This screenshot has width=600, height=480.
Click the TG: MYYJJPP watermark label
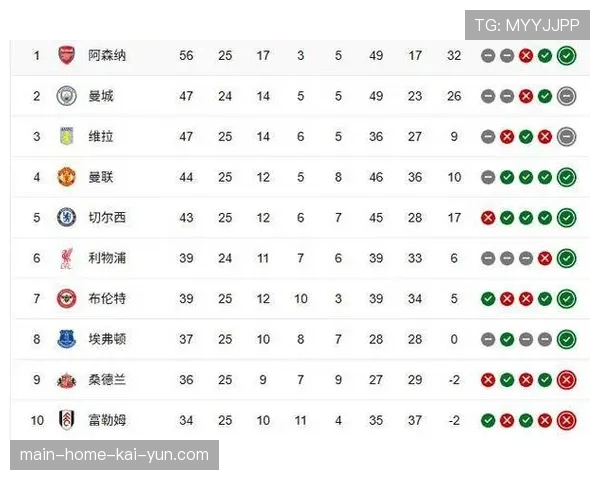coord(526,25)
